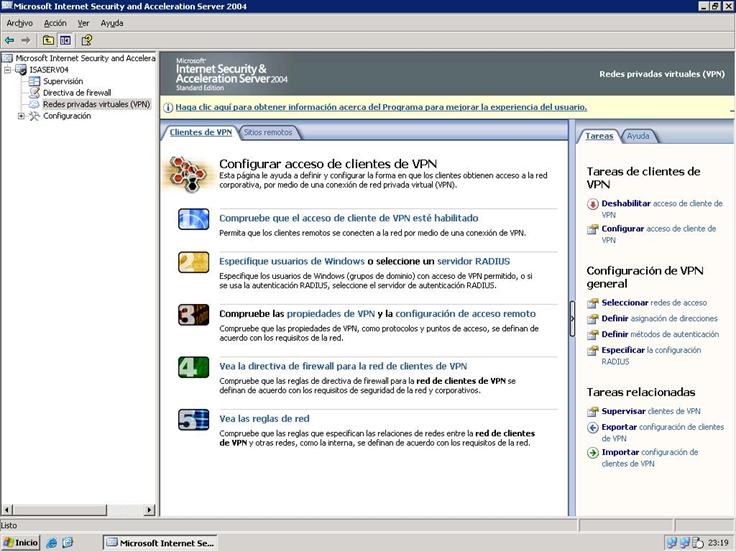Click the icon beside Definir asignación de direcciones

coord(593,319)
